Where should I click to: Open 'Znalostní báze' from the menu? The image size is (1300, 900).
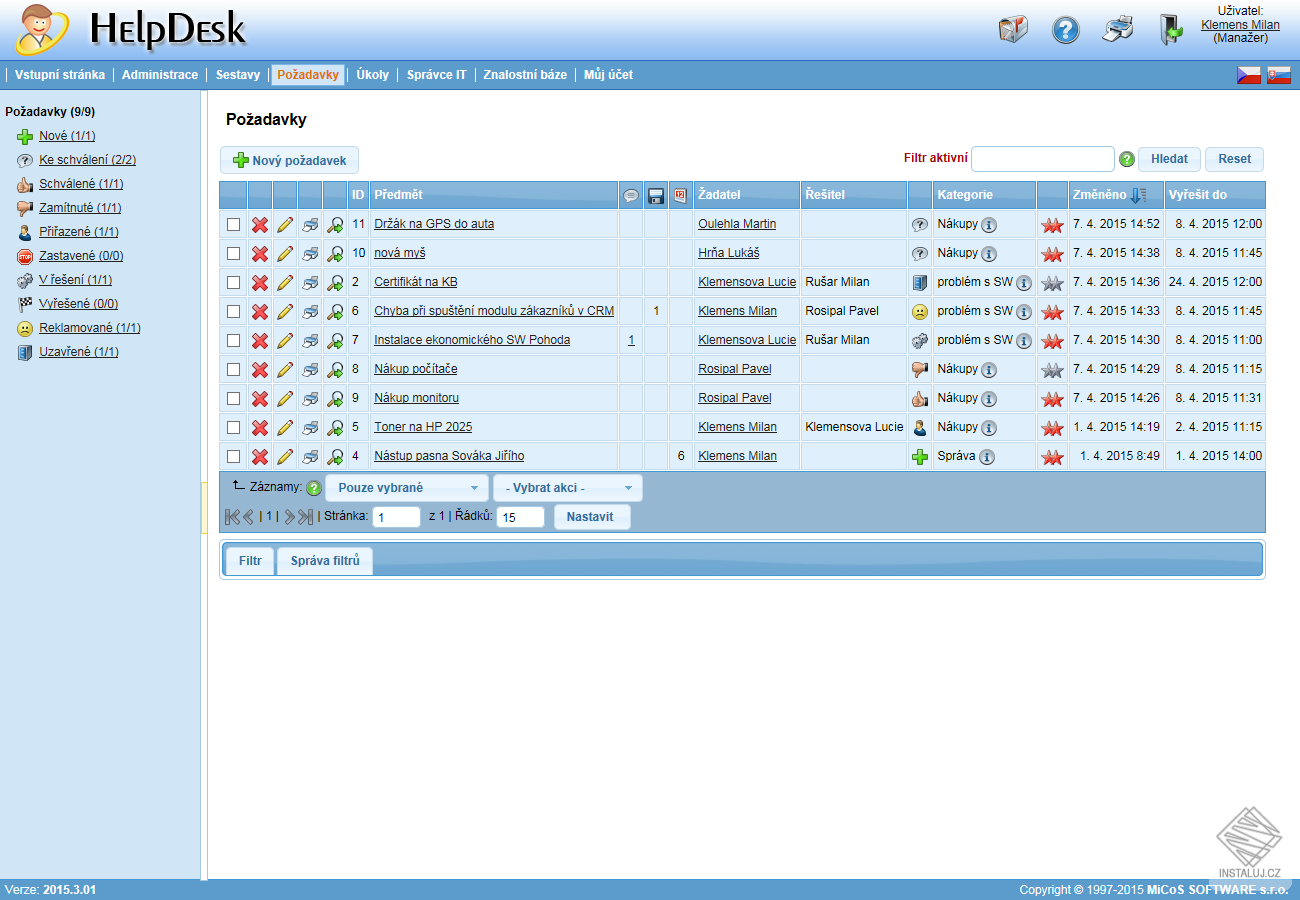click(525, 75)
